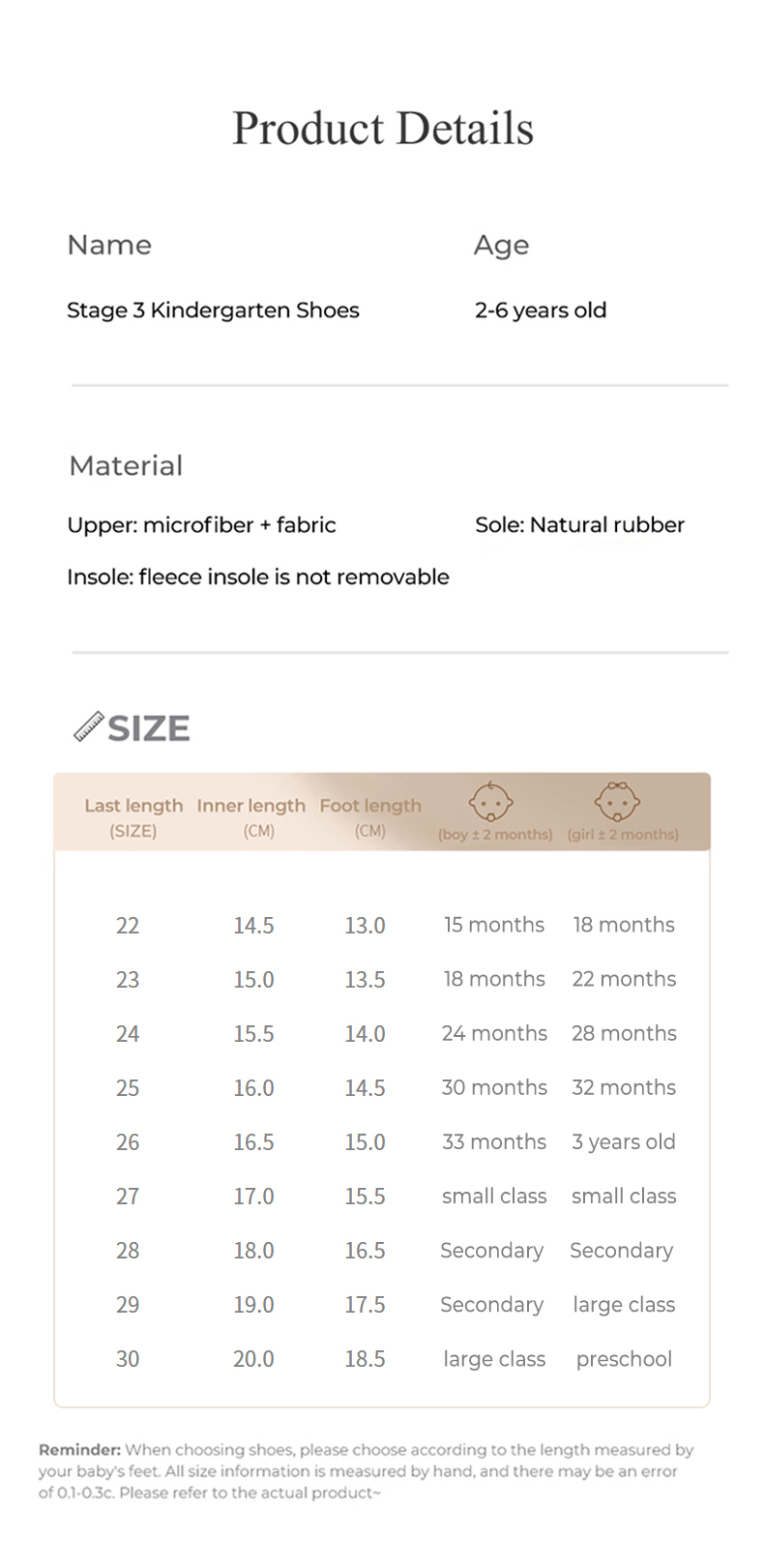Click Sole: Natural rubber text
The height and width of the screenshot is (1568, 764).
coord(579,525)
